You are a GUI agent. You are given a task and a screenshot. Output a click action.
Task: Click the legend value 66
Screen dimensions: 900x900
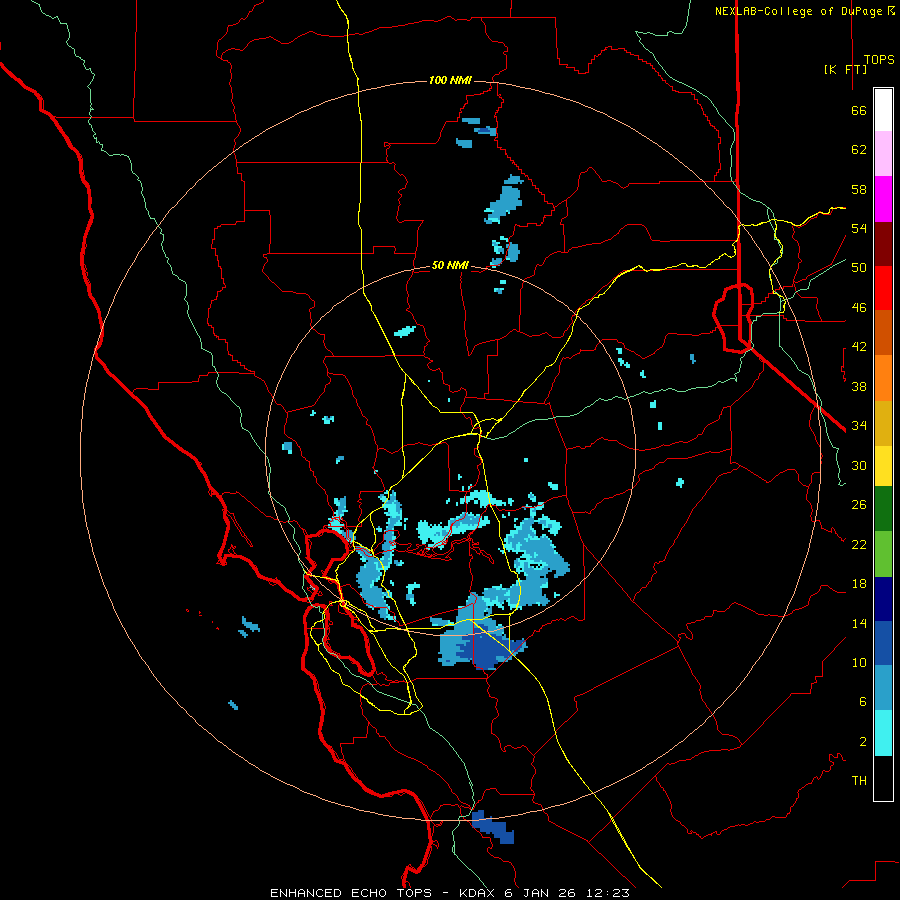tap(859, 110)
